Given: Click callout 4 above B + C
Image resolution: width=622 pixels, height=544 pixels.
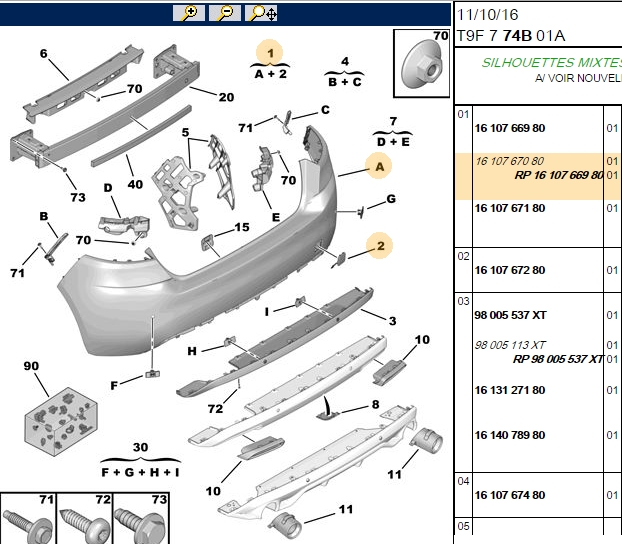Looking at the screenshot, I should tap(345, 62).
